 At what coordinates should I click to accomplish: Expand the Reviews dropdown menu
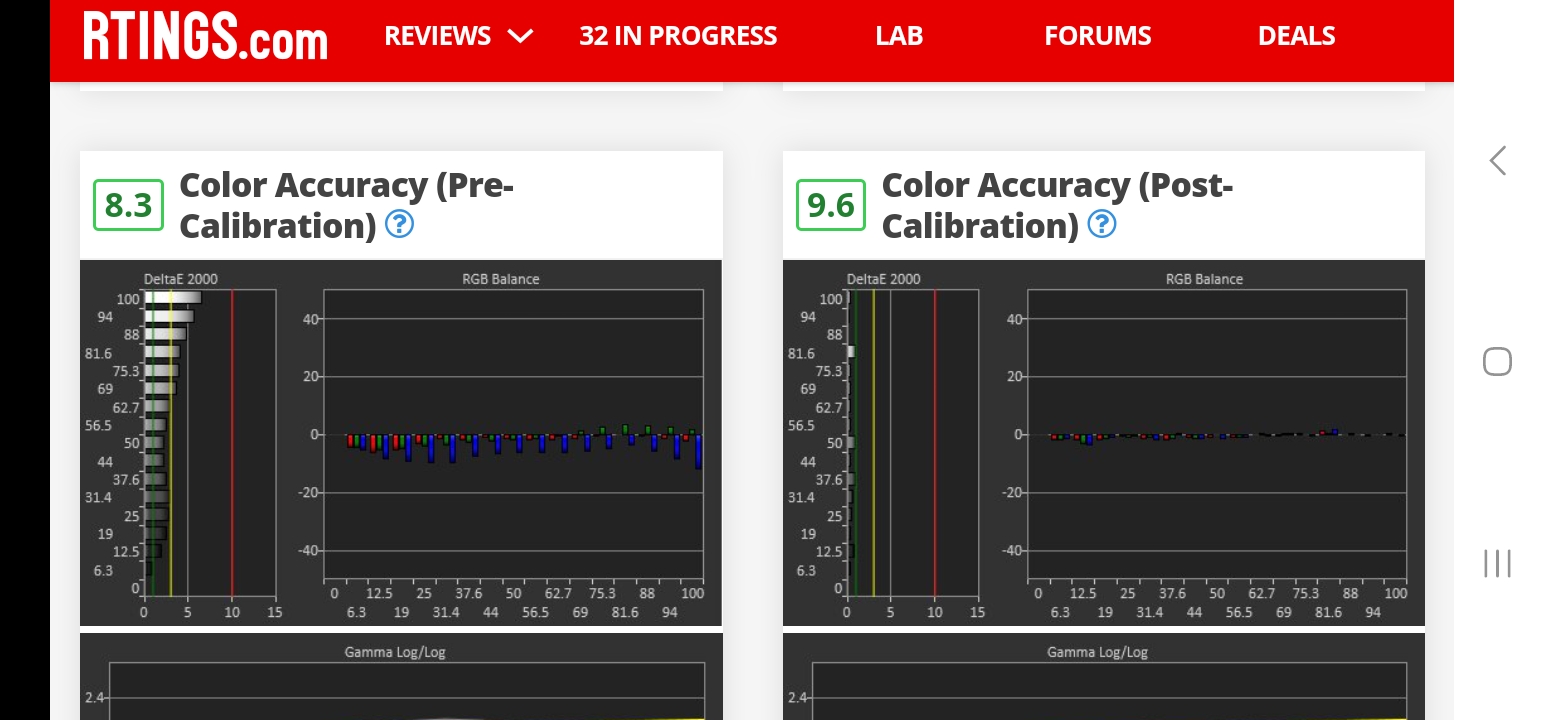(x=438, y=36)
